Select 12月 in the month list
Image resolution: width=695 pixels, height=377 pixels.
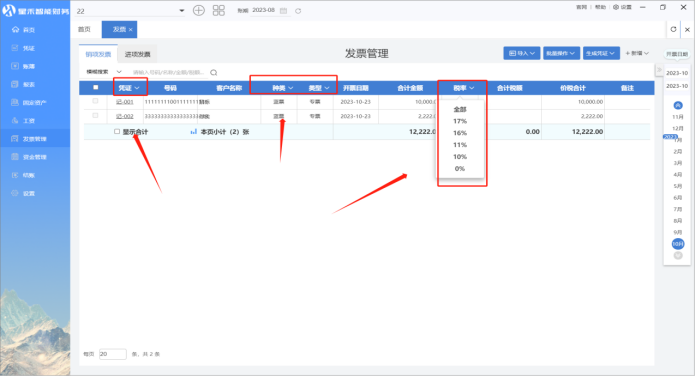click(678, 128)
